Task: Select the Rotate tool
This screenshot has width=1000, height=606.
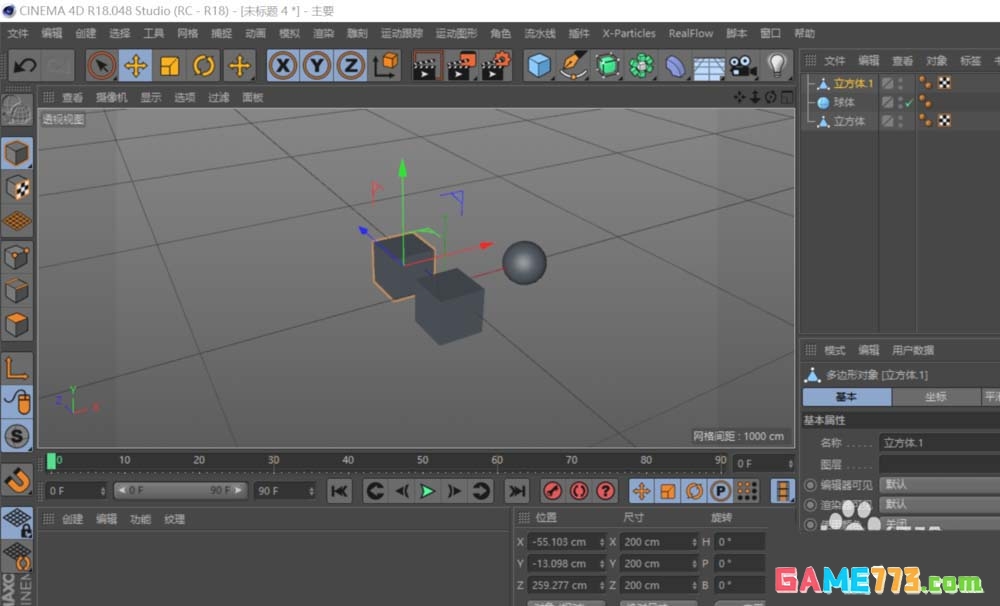Action: [x=203, y=67]
